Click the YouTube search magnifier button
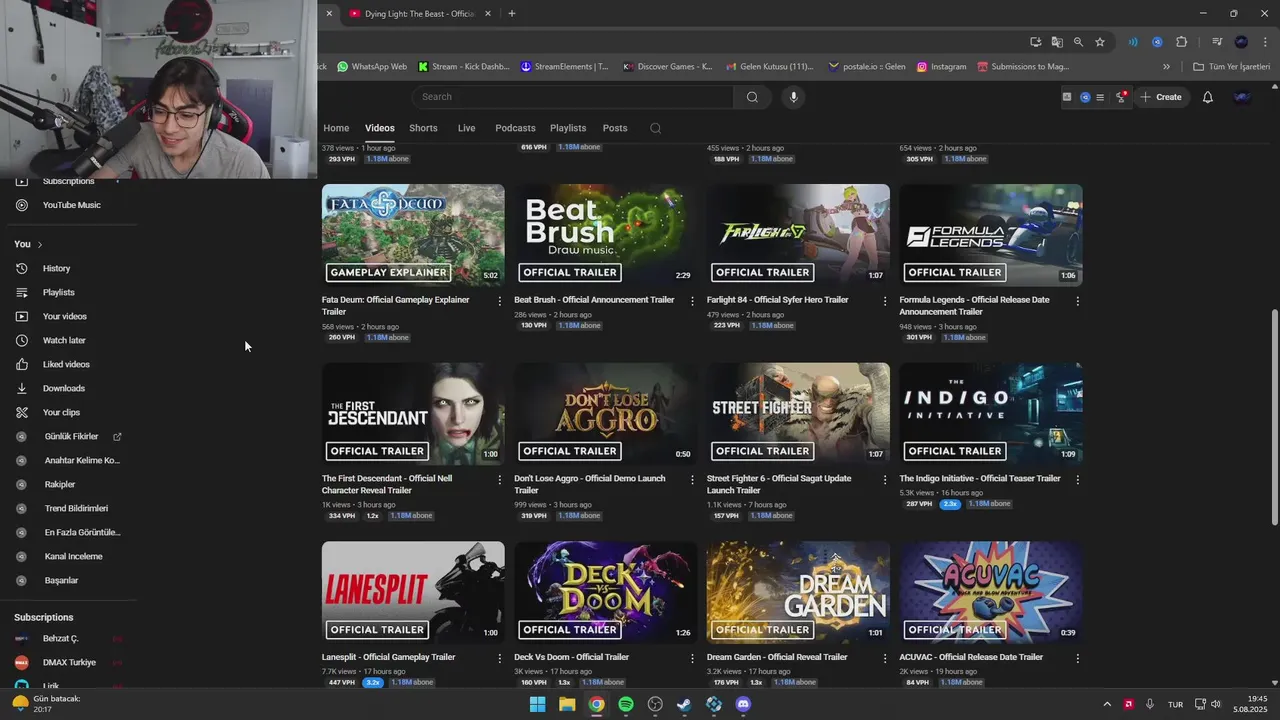This screenshot has height=720, width=1280. coord(752,97)
